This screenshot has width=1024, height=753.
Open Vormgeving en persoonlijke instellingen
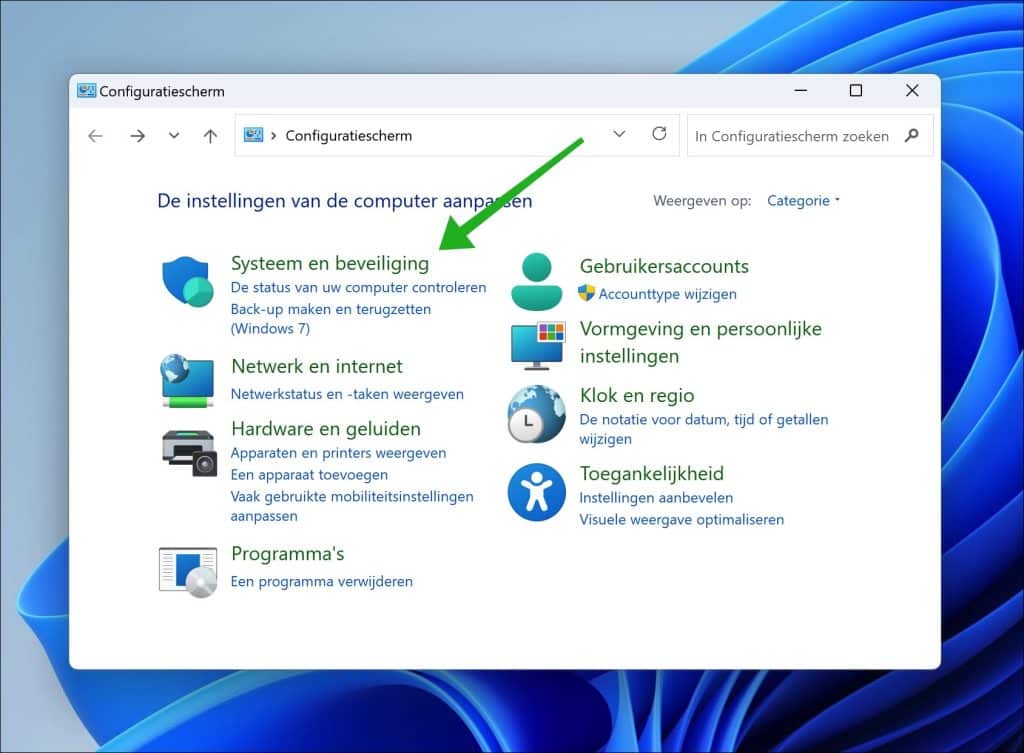click(701, 342)
